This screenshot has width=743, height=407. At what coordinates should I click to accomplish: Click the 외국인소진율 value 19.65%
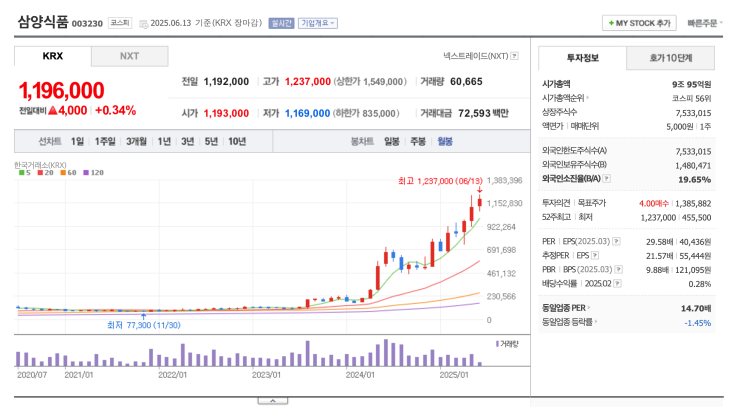[695, 179]
